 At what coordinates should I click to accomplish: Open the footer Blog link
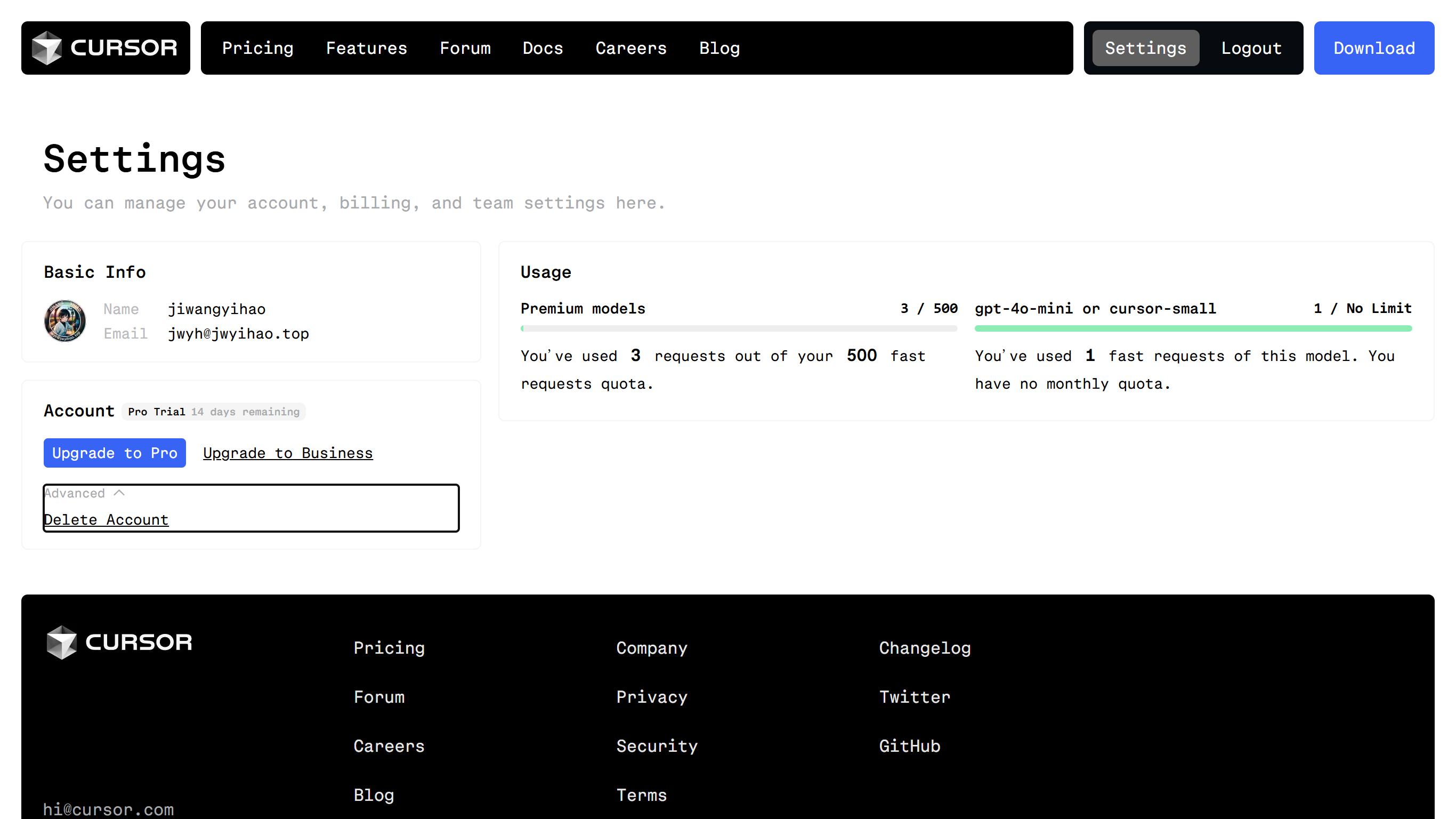click(374, 795)
